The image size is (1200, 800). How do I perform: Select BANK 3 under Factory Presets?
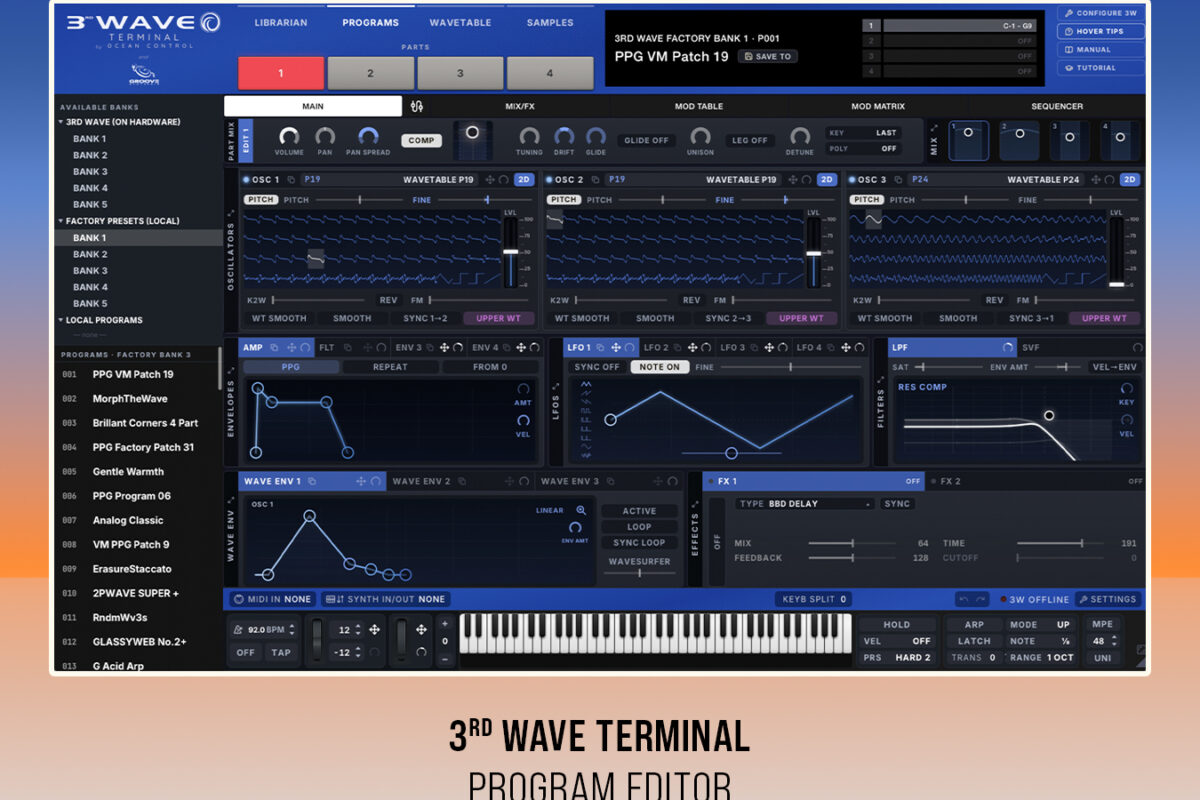[90, 271]
